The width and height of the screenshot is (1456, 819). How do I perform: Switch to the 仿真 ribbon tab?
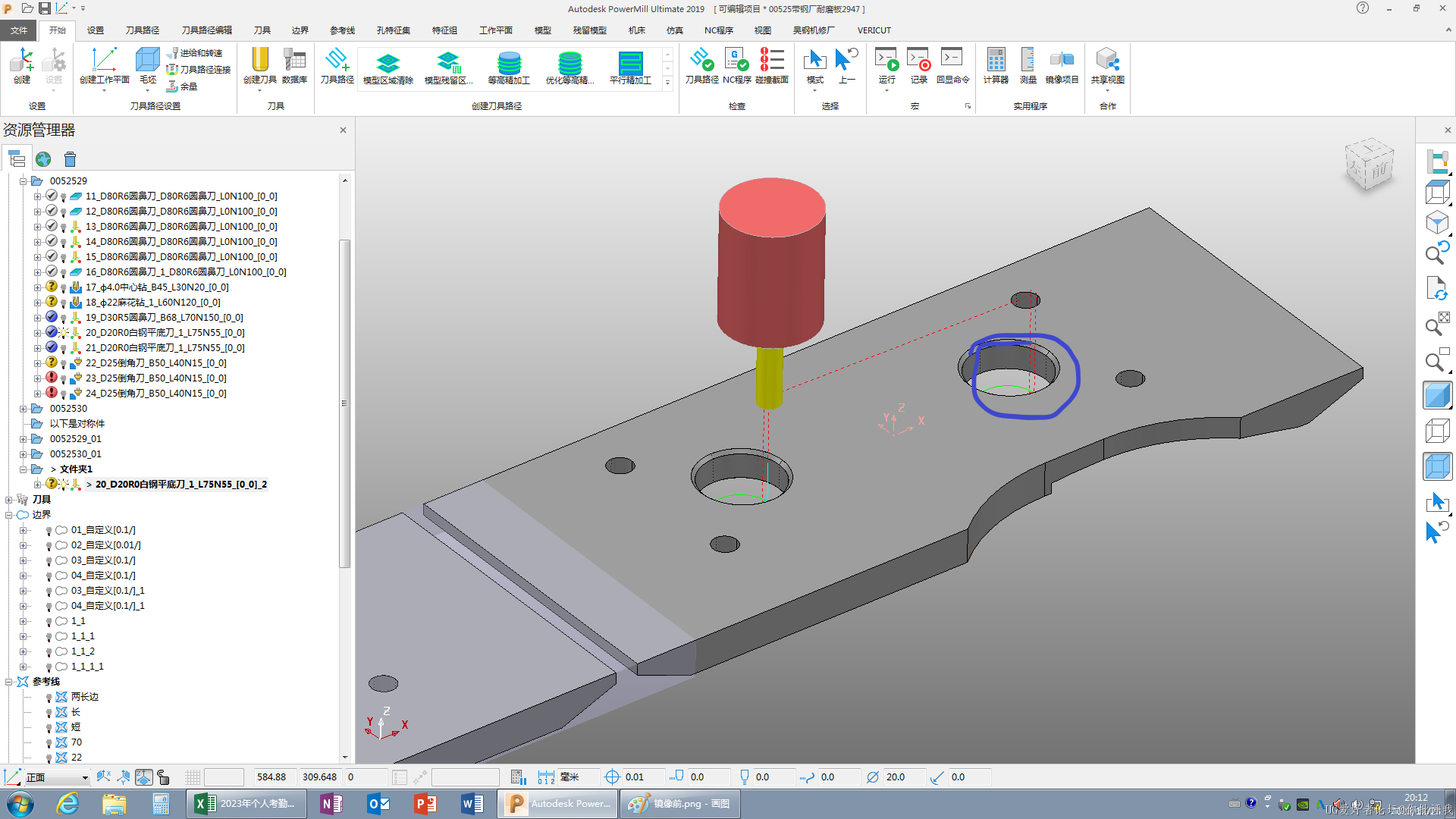point(675,30)
